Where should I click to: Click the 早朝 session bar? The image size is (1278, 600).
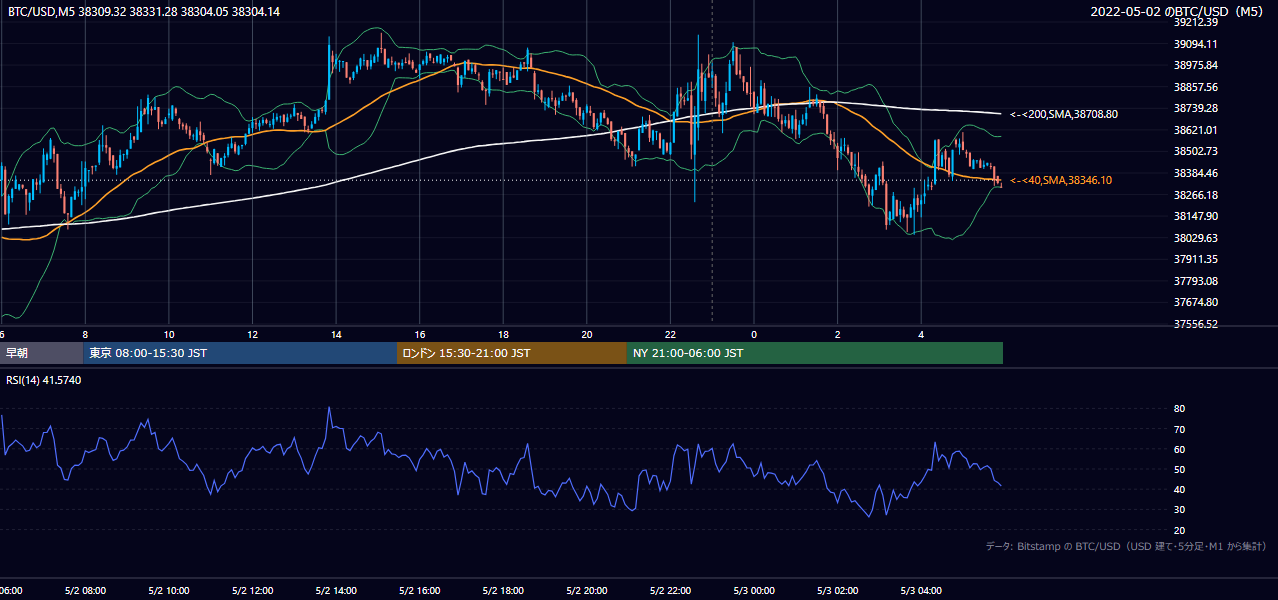click(41, 353)
